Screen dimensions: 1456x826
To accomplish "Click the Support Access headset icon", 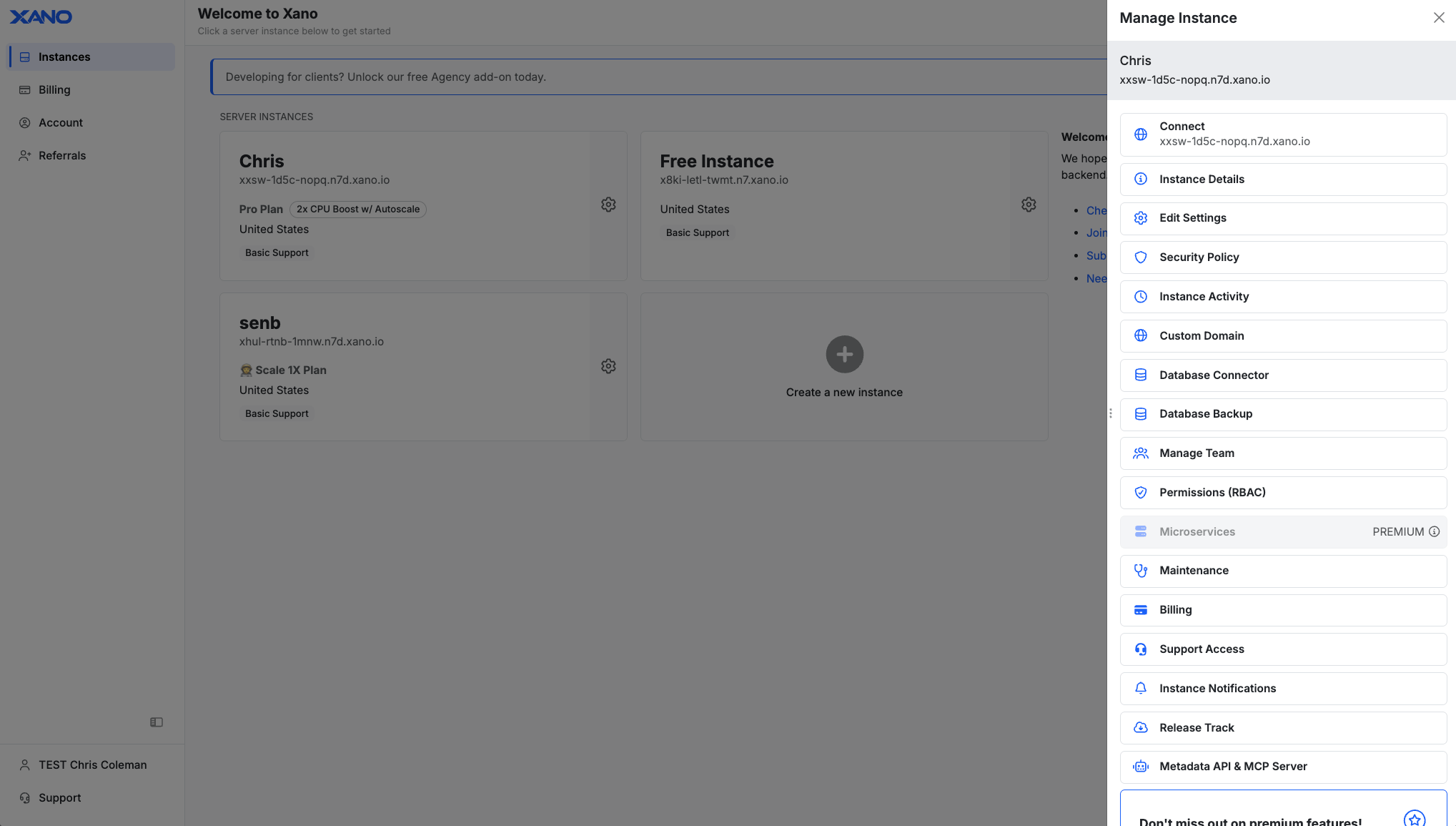I will pos(1141,649).
